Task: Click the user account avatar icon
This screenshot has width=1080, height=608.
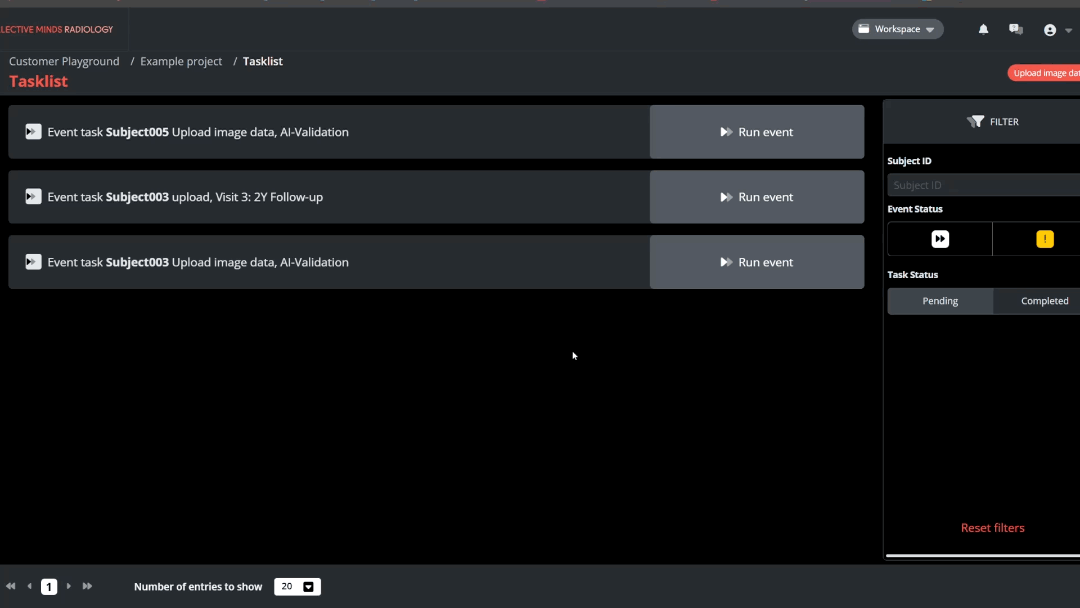Action: (x=1049, y=30)
